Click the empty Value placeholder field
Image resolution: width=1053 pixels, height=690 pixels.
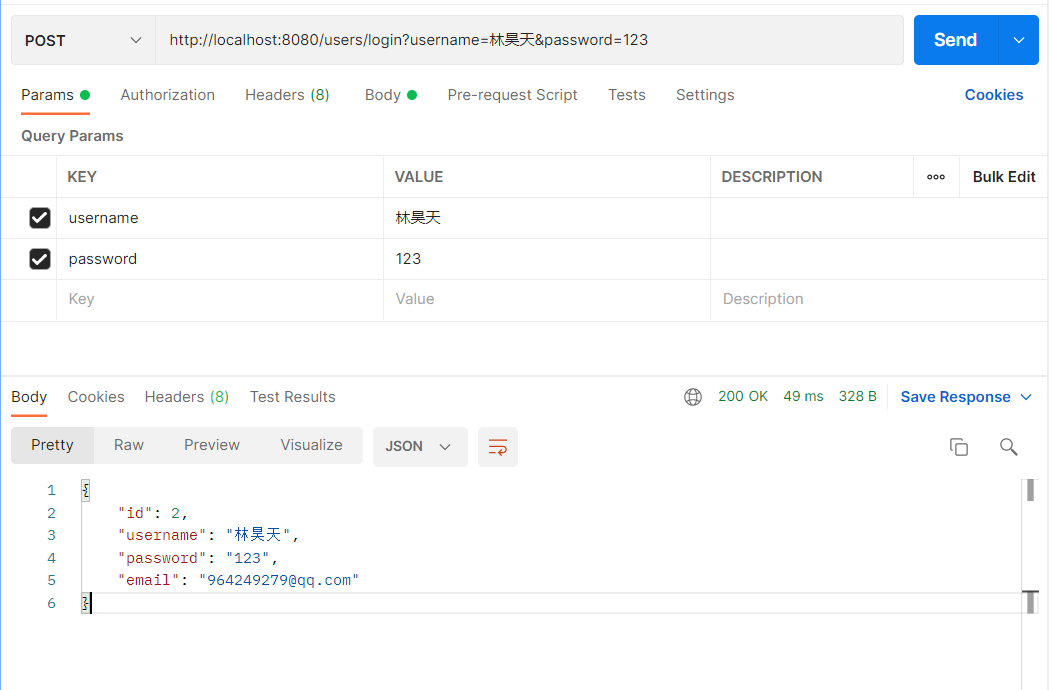[x=547, y=299]
